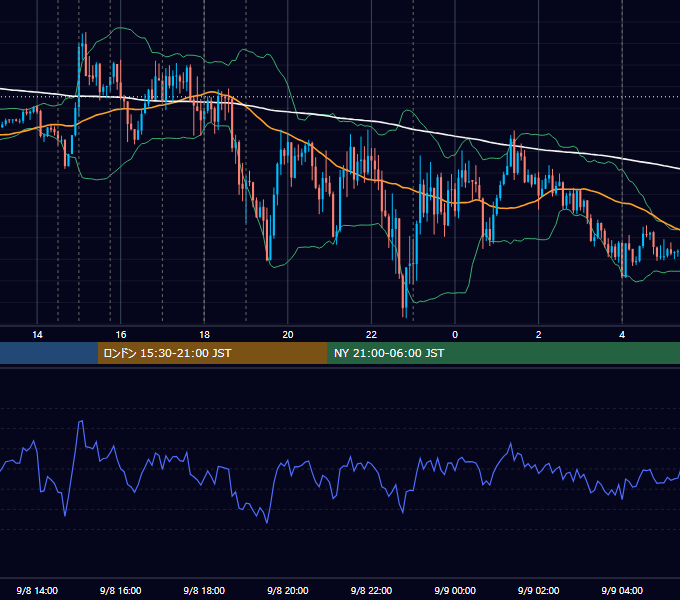The width and height of the screenshot is (680, 600).
Task: Select the 0 hour axis label
Action: pos(455,335)
